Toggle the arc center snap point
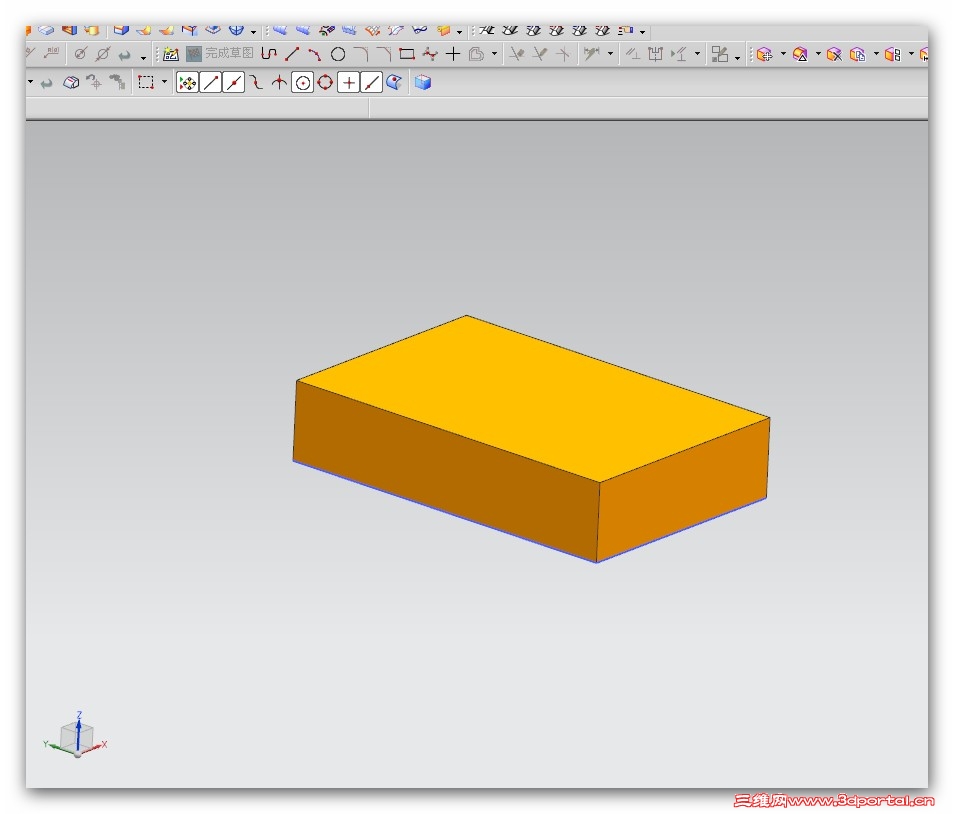This screenshot has width=954, height=814. click(302, 83)
